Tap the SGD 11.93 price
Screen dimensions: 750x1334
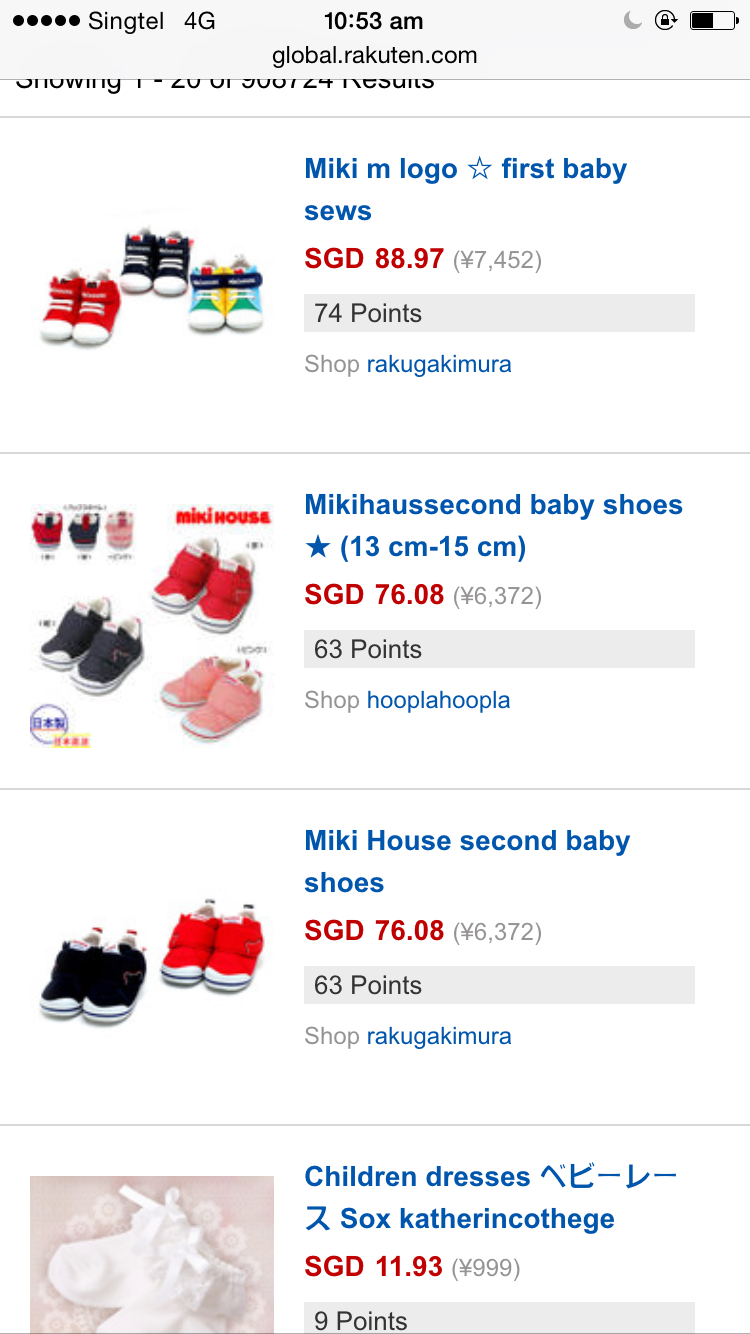click(374, 1267)
